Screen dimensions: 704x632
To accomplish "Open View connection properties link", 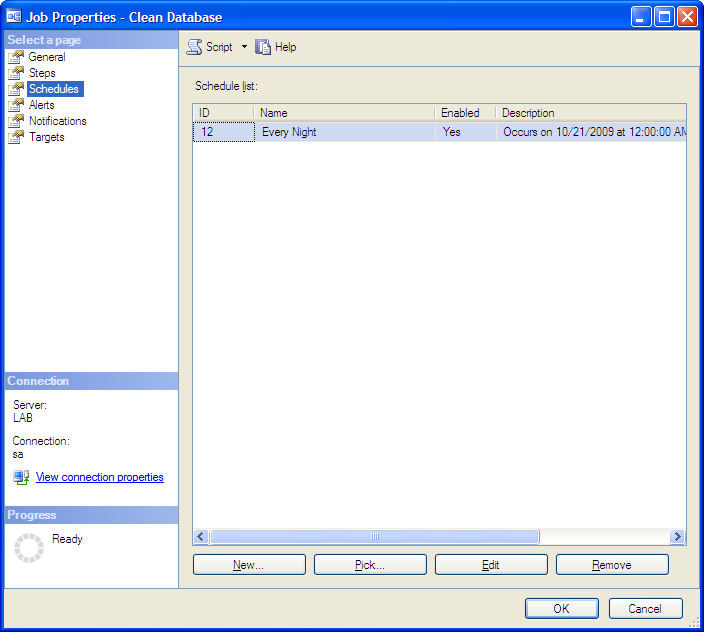I will 100,478.
